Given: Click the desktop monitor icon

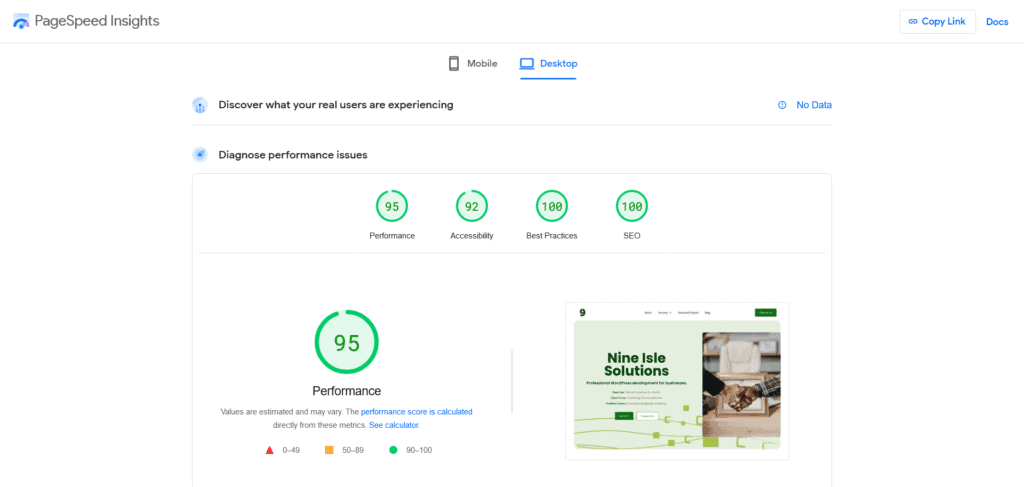Looking at the screenshot, I should click(x=526, y=63).
